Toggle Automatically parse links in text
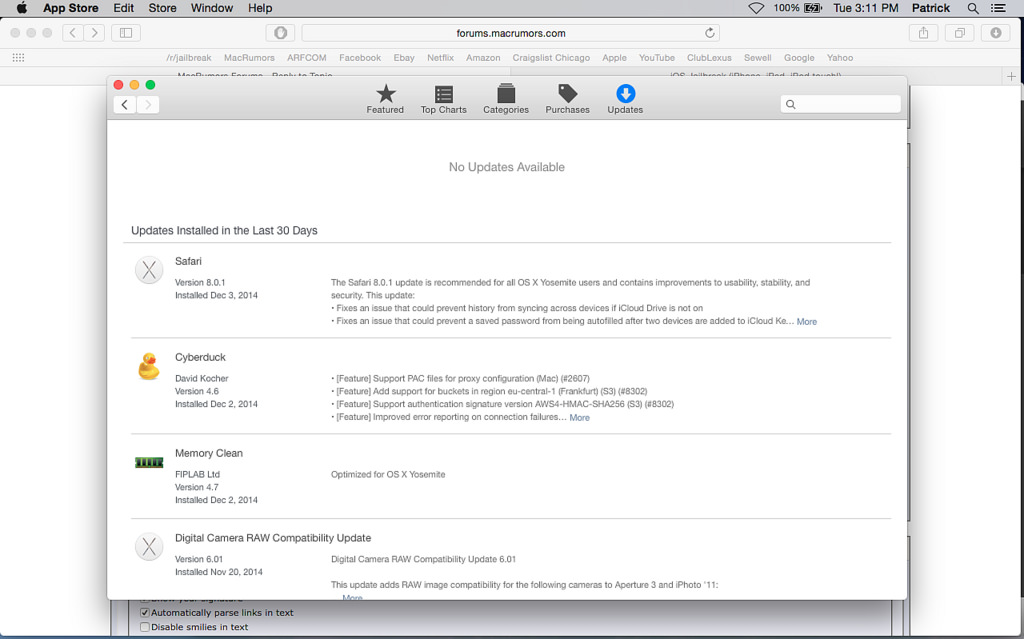The width and height of the screenshot is (1024, 639). [x=145, y=613]
